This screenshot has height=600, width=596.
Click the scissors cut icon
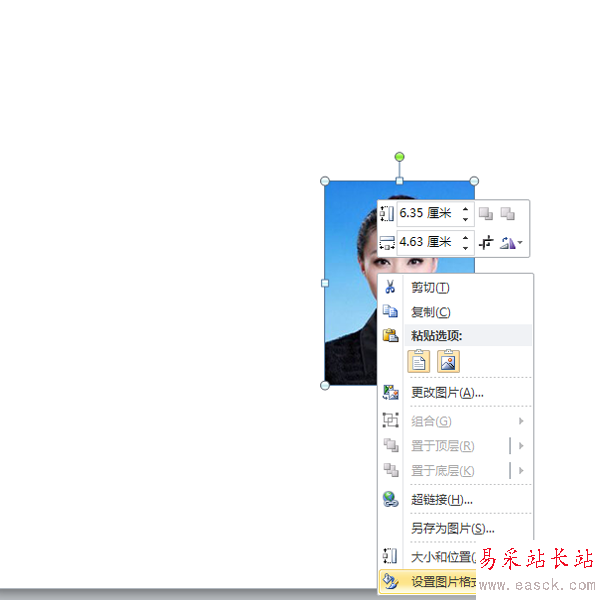coord(390,287)
